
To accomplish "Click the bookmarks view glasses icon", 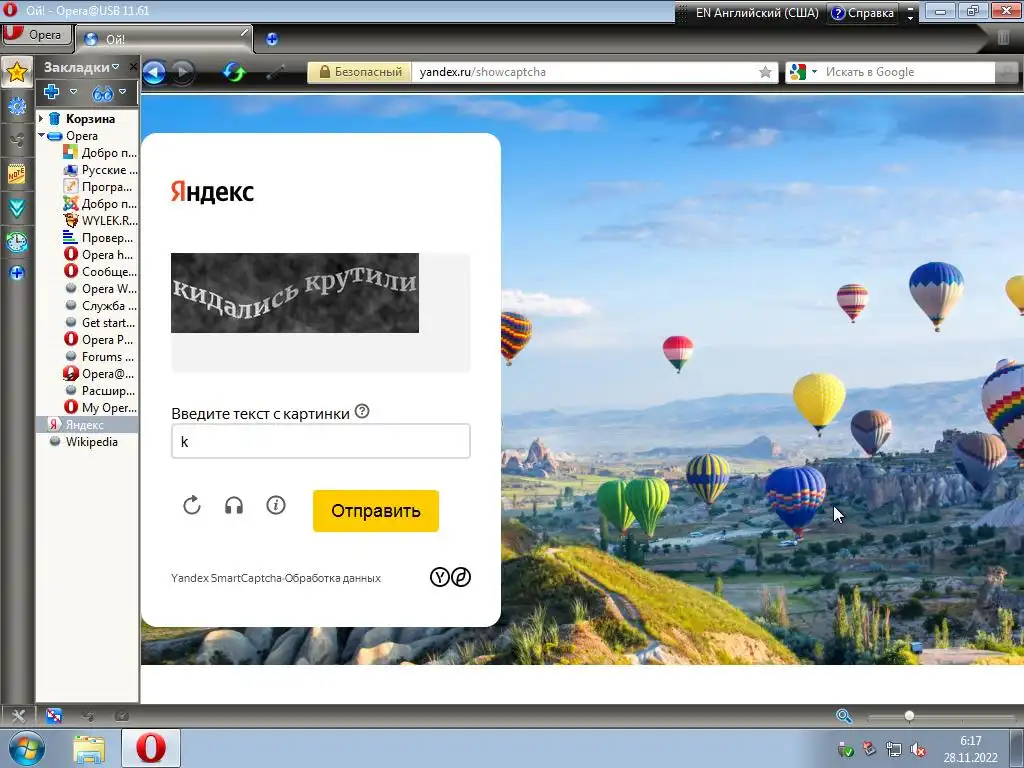I will [x=103, y=93].
